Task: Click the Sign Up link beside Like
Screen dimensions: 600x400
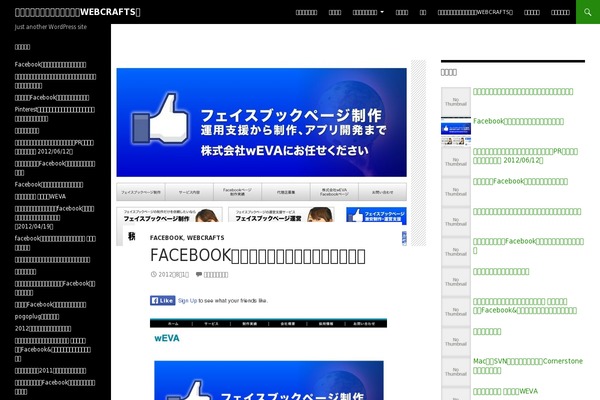Action: (x=187, y=301)
